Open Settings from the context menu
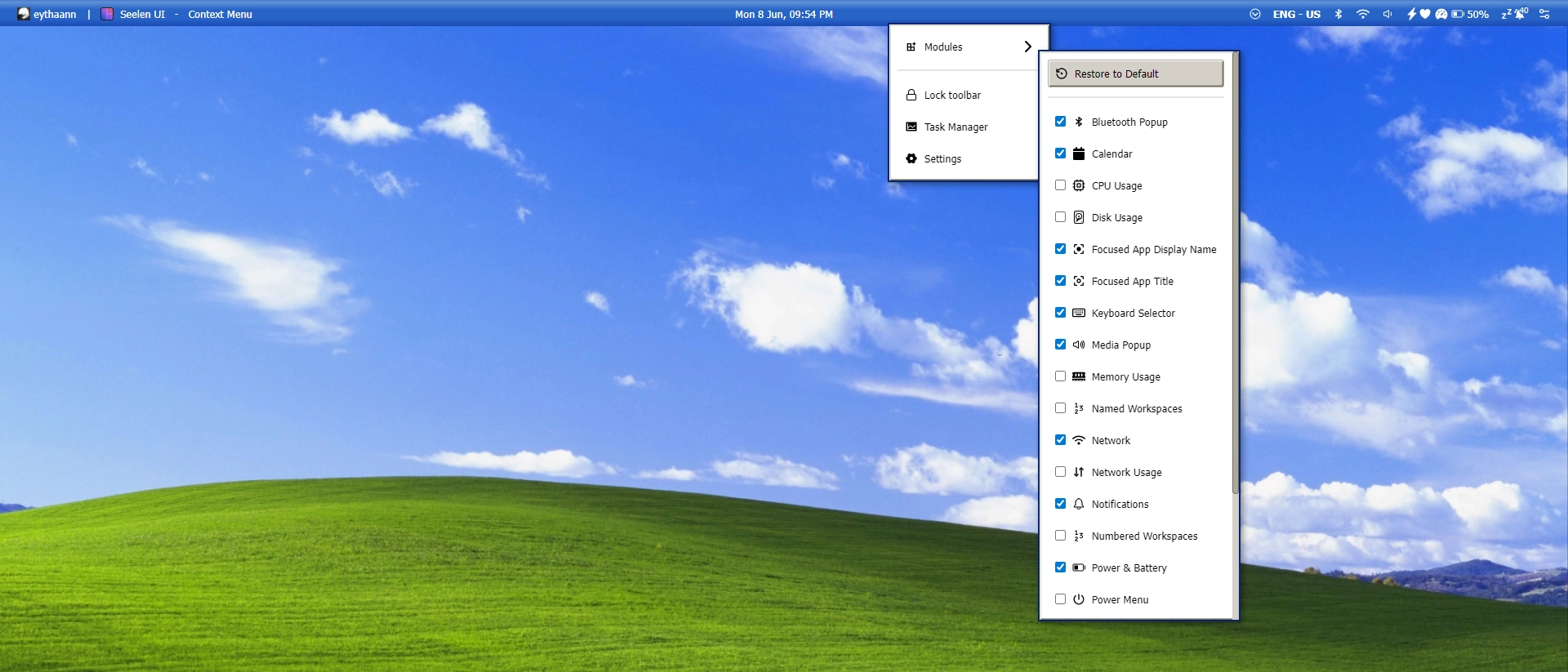The image size is (1568, 672). [964, 158]
